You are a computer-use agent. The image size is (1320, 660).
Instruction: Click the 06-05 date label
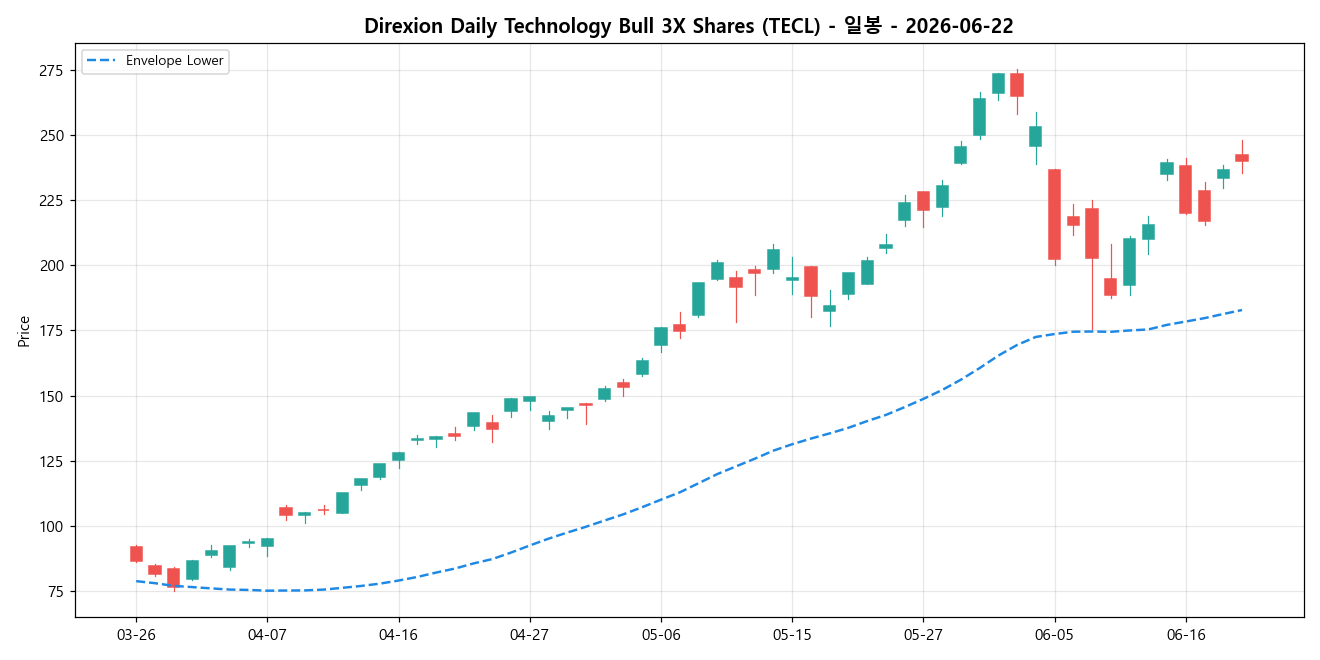point(1054,635)
